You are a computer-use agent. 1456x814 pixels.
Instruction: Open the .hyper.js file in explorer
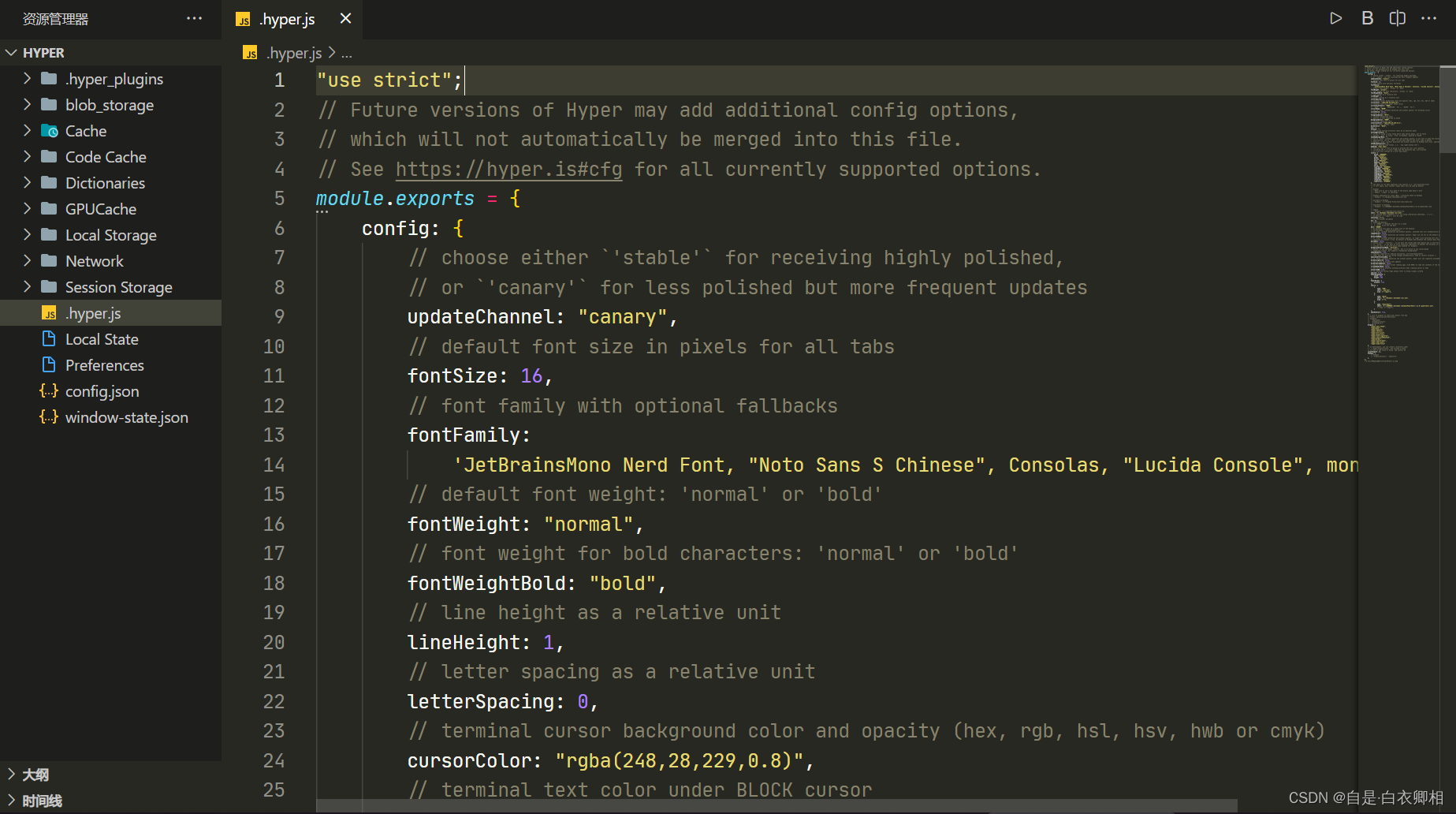click(x=110, y=313)
